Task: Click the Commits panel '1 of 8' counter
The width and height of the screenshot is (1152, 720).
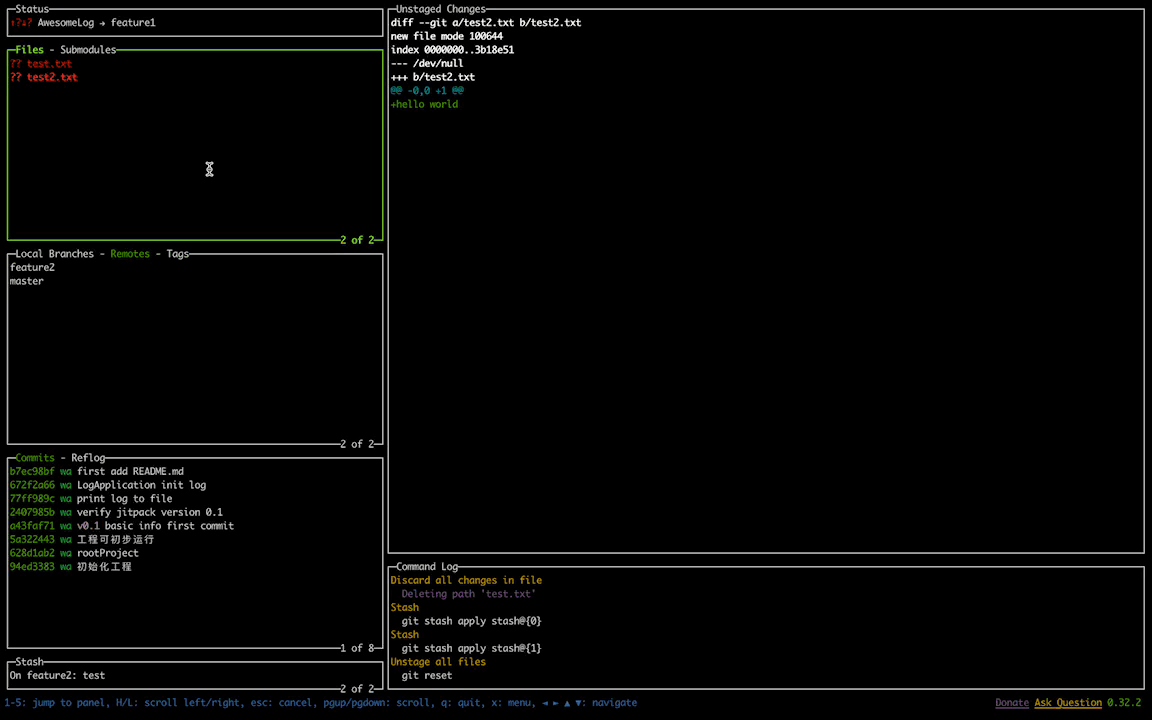Action: (x=357, y=648)
